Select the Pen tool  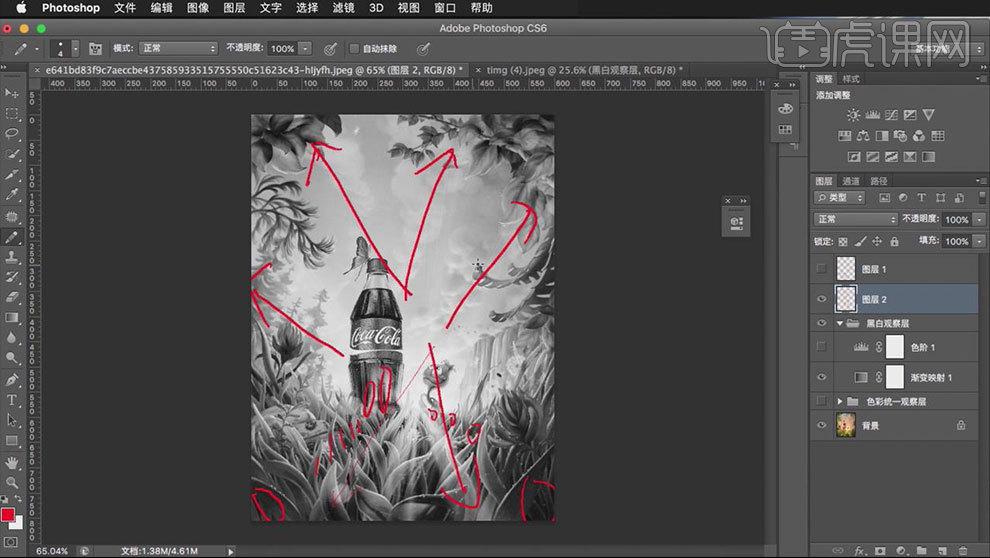coord(11,379)
